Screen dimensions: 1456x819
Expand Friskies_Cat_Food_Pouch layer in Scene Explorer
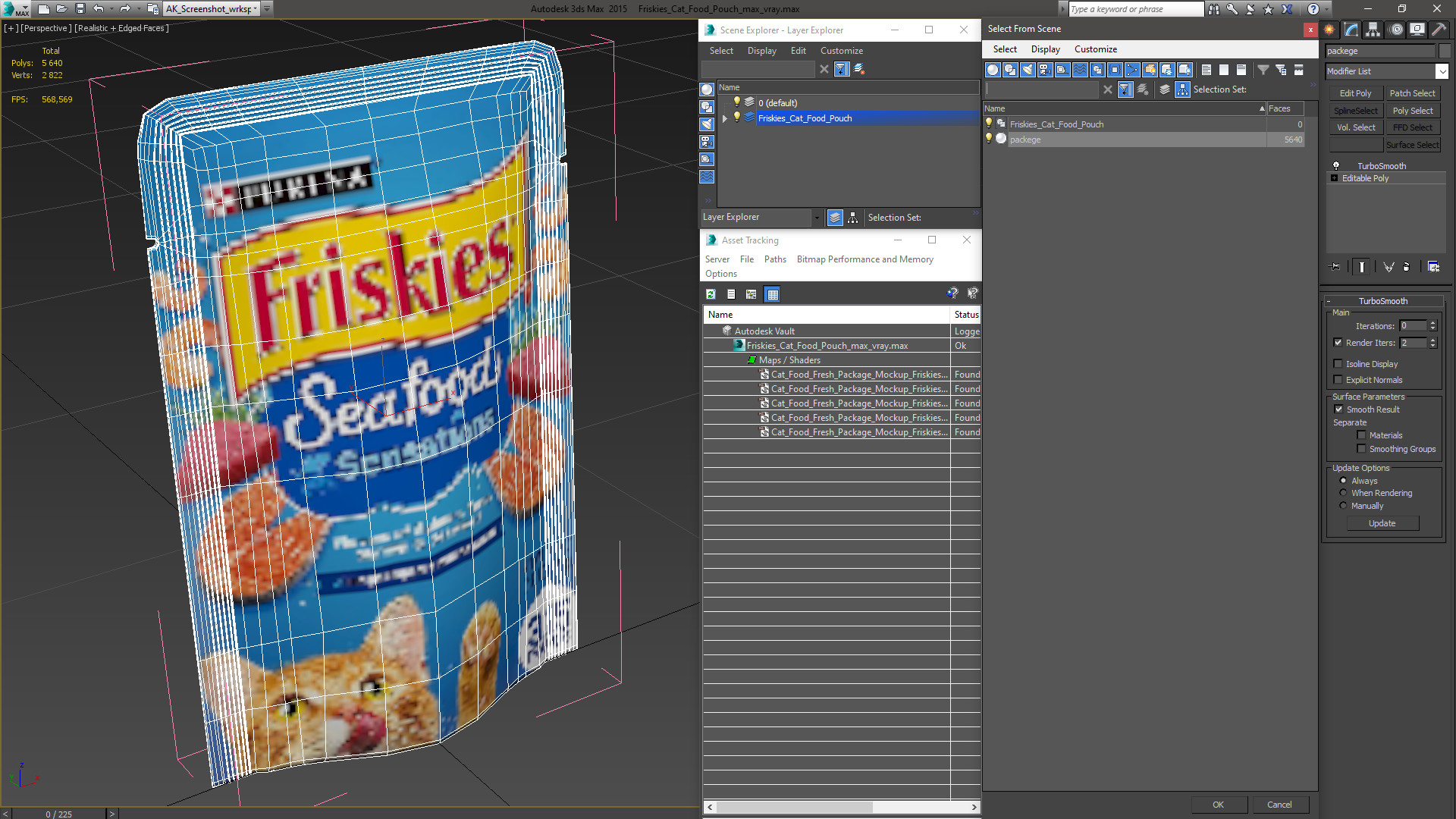point(725,118)
